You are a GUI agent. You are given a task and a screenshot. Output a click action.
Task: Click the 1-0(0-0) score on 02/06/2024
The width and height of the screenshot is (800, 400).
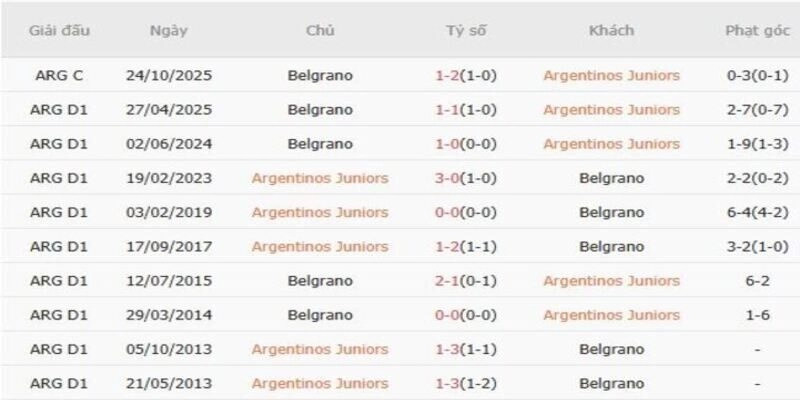466,144
